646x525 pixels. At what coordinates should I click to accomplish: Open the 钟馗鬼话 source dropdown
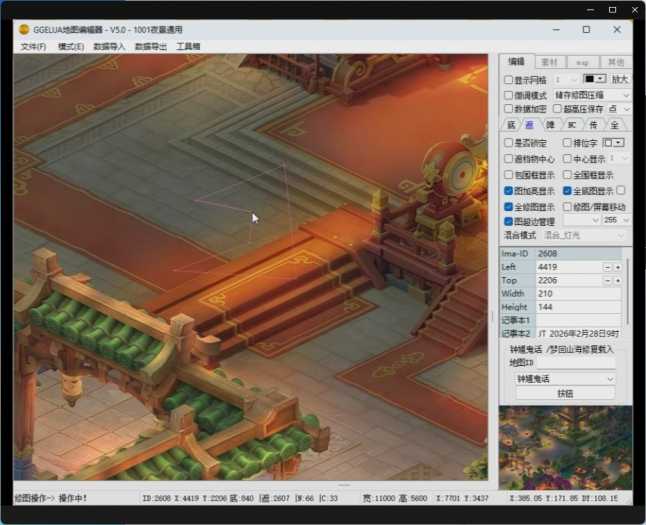pos(565,379)
